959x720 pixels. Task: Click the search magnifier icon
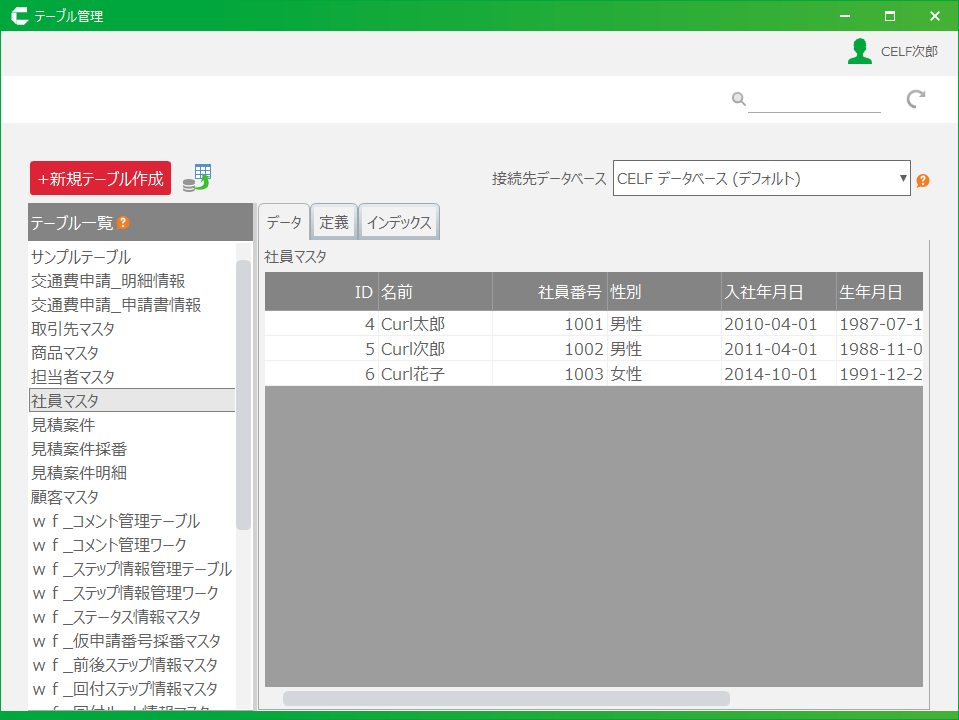click(x=738, y=99)
